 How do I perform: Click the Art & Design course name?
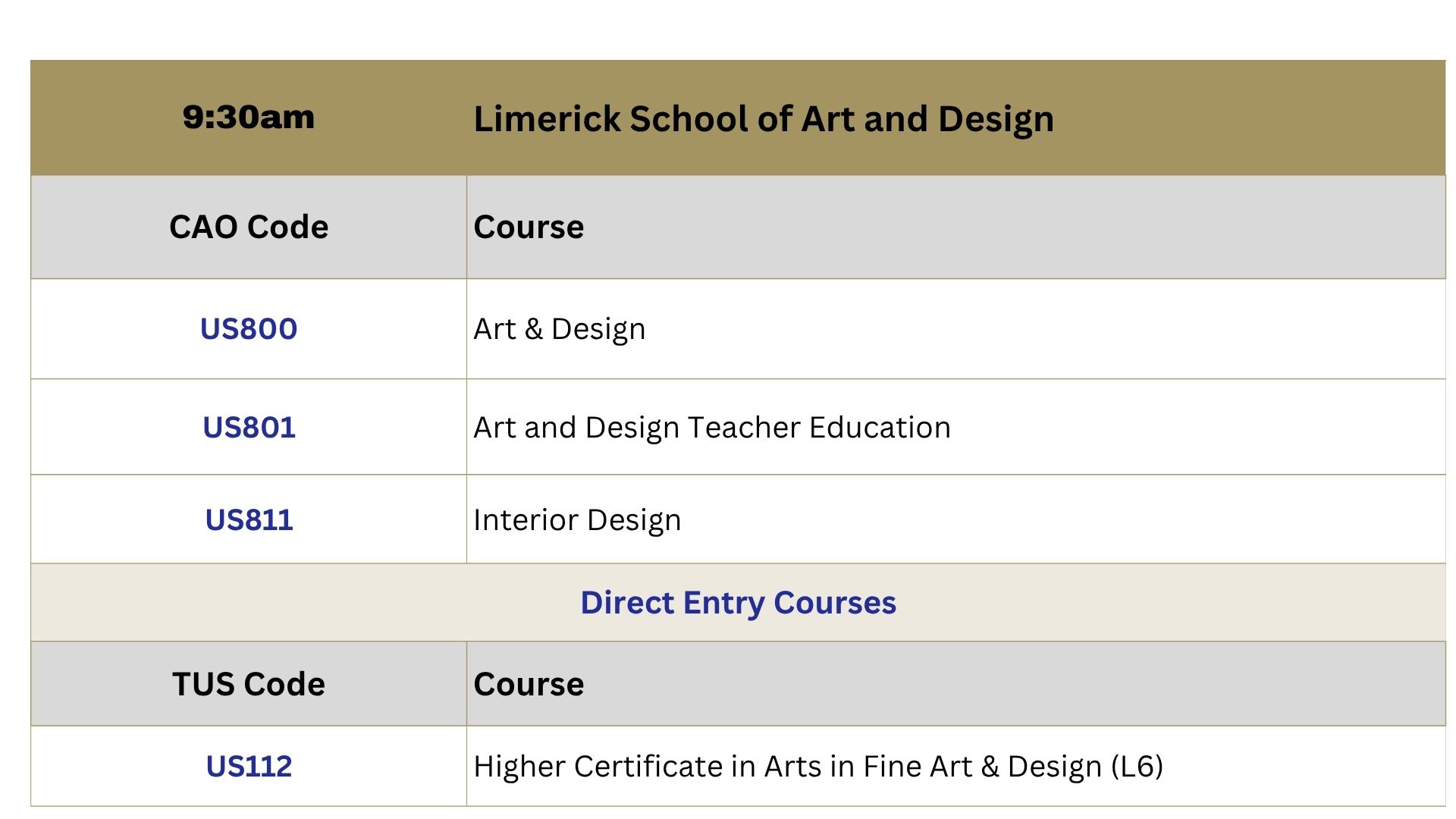560,329
